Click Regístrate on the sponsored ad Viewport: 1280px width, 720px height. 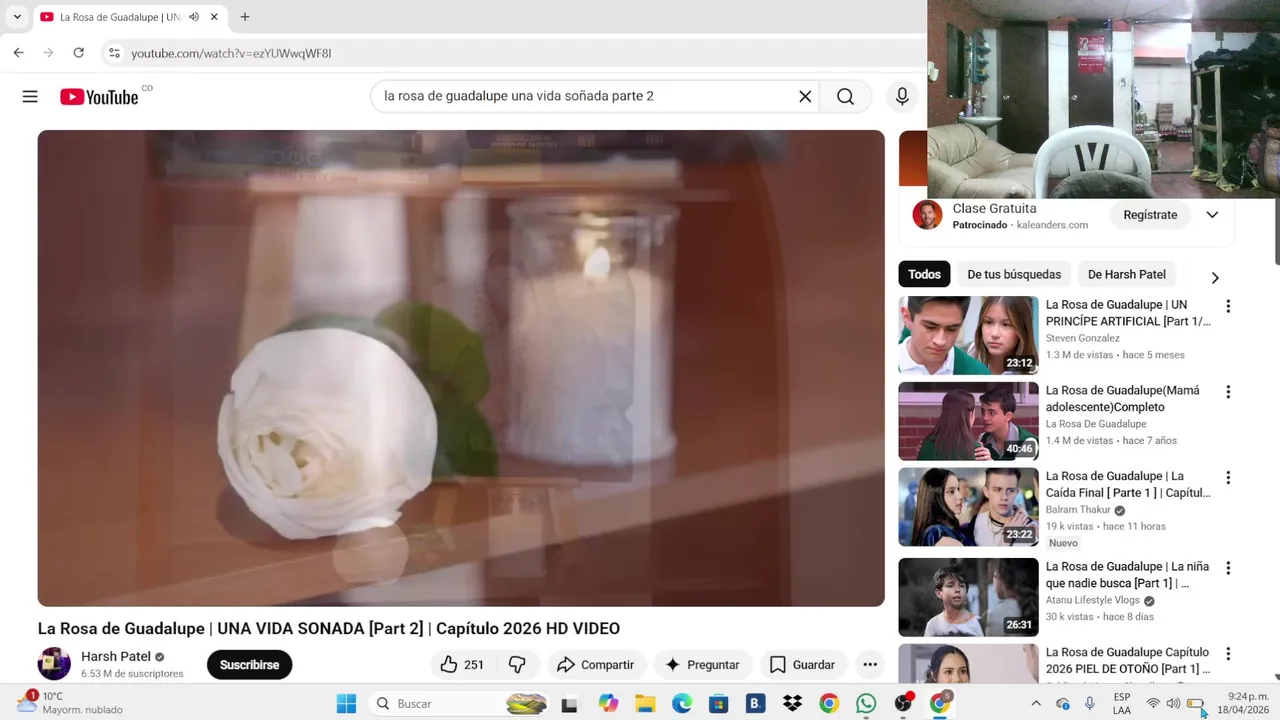click(1150, 215)
